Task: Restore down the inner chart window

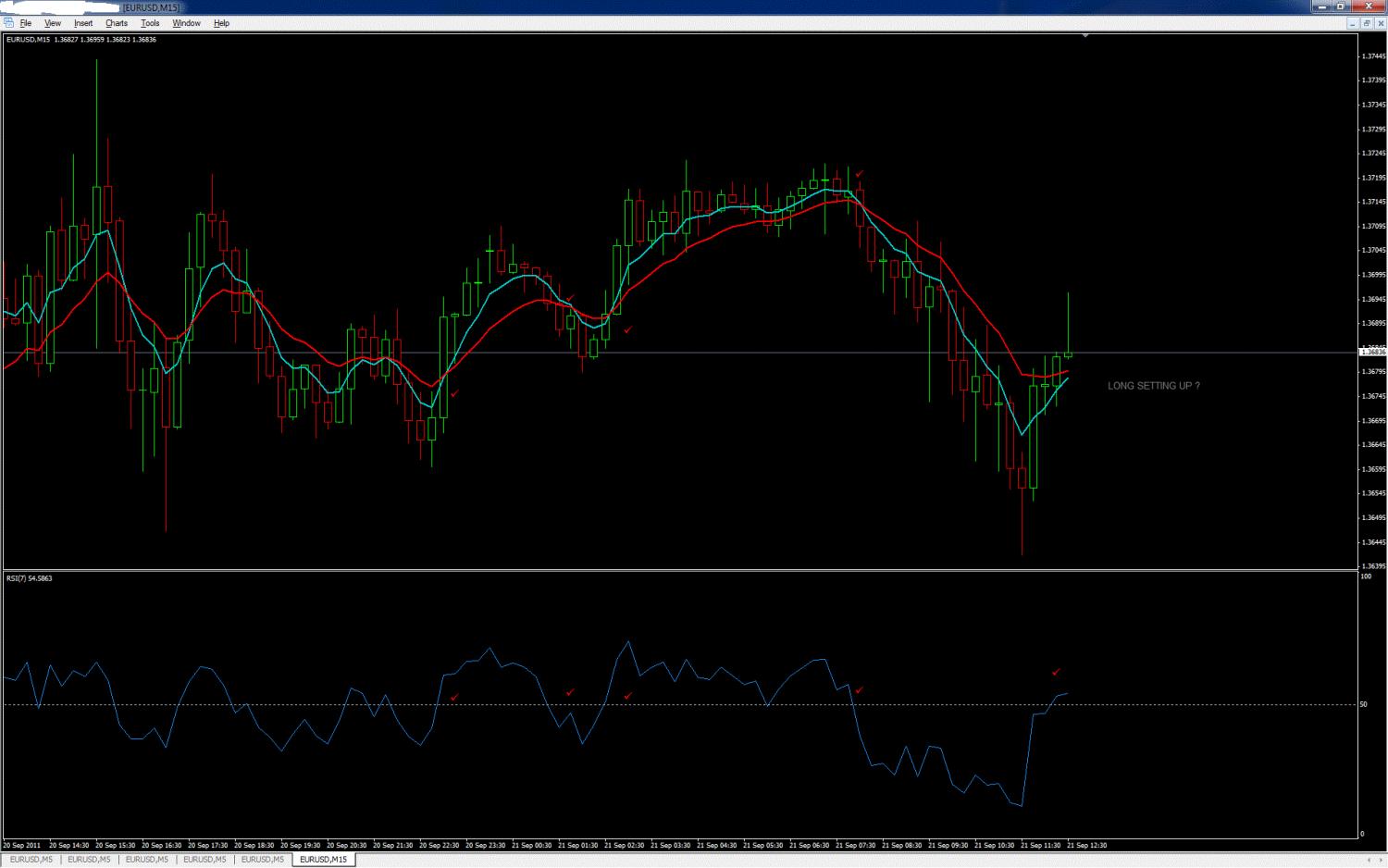Action: tap(1367, 23)
